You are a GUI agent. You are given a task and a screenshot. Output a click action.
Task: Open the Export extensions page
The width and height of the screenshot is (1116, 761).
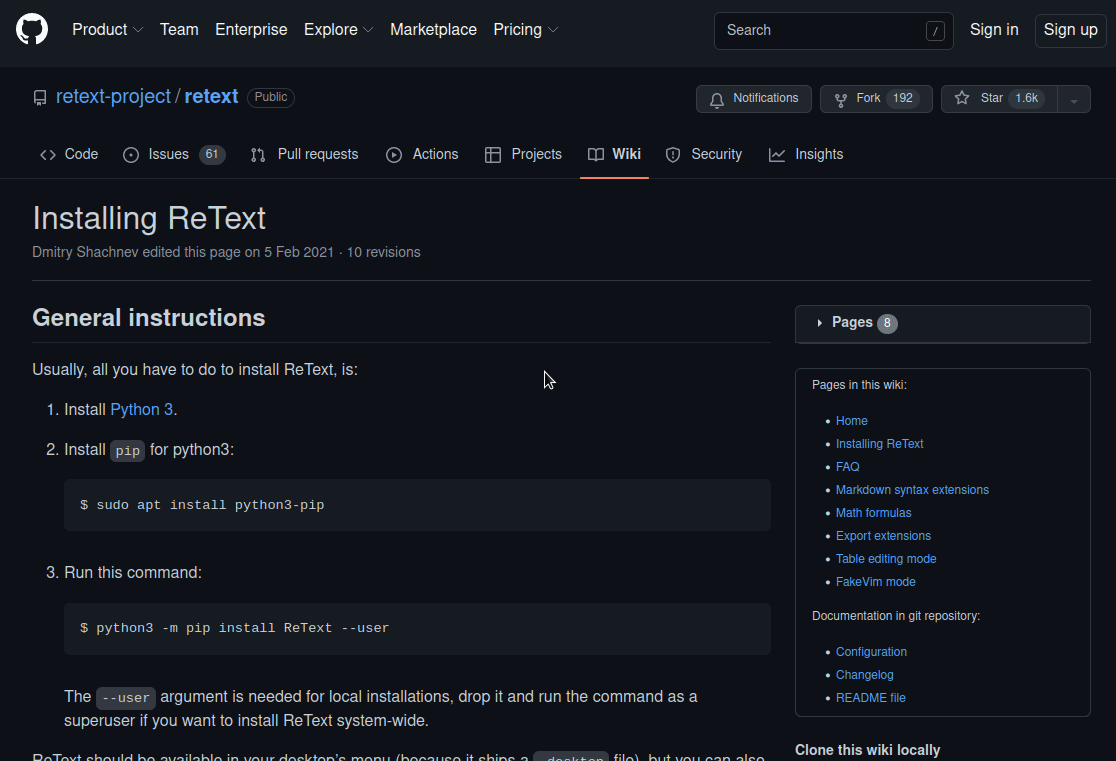click(x=883, y=536)
